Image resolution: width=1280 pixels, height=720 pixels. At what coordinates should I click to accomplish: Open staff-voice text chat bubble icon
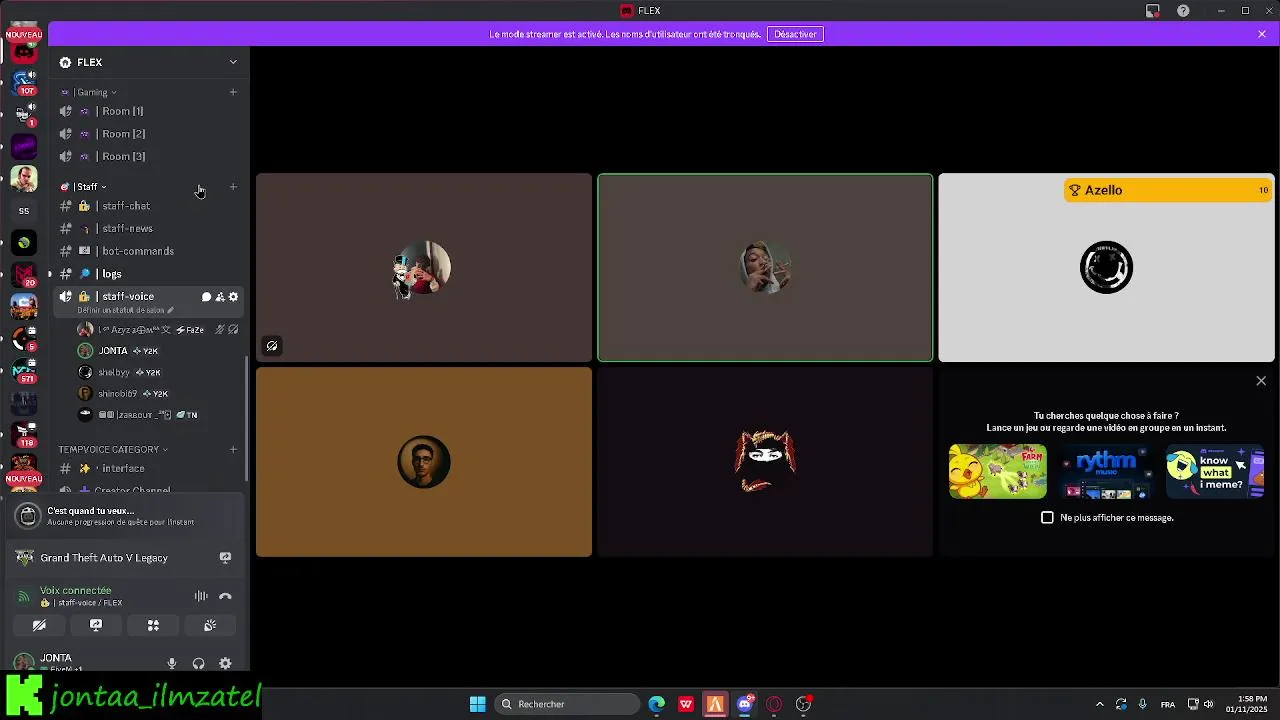(206, 297)
